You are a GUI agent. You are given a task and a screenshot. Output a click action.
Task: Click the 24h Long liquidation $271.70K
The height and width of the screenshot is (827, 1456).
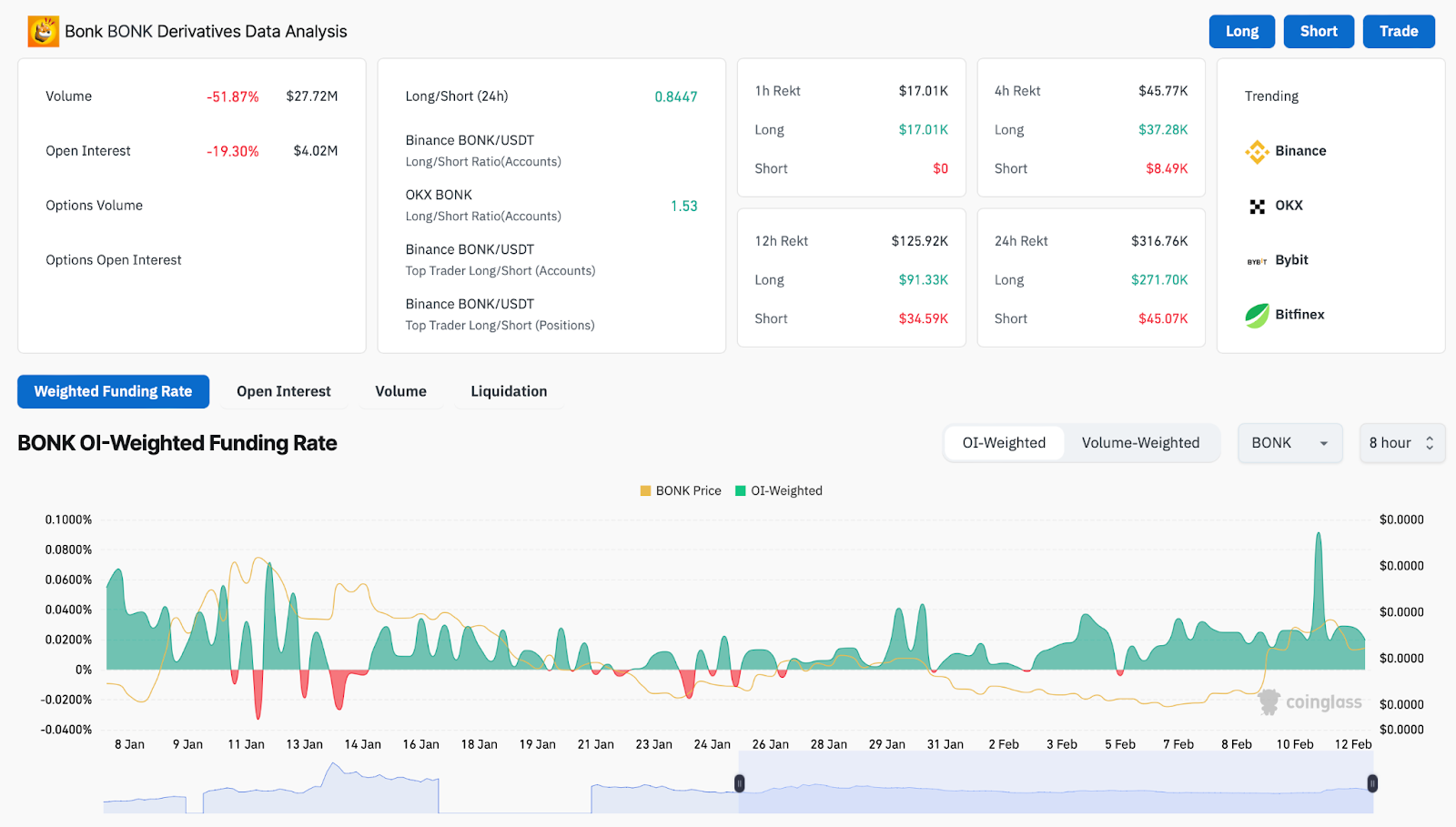tap(1159, 280)
